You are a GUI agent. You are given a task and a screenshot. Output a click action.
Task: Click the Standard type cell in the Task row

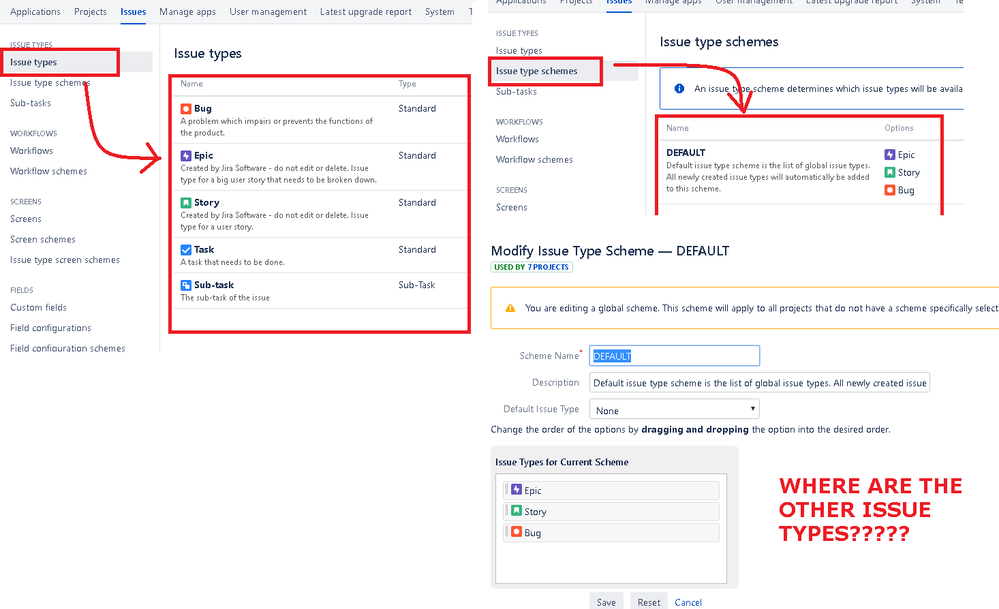pos(417,250)
